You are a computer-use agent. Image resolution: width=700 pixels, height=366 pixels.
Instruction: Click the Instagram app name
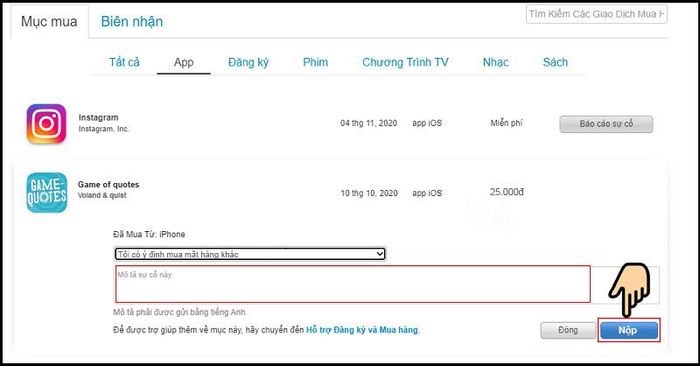(x=98, y=117)
